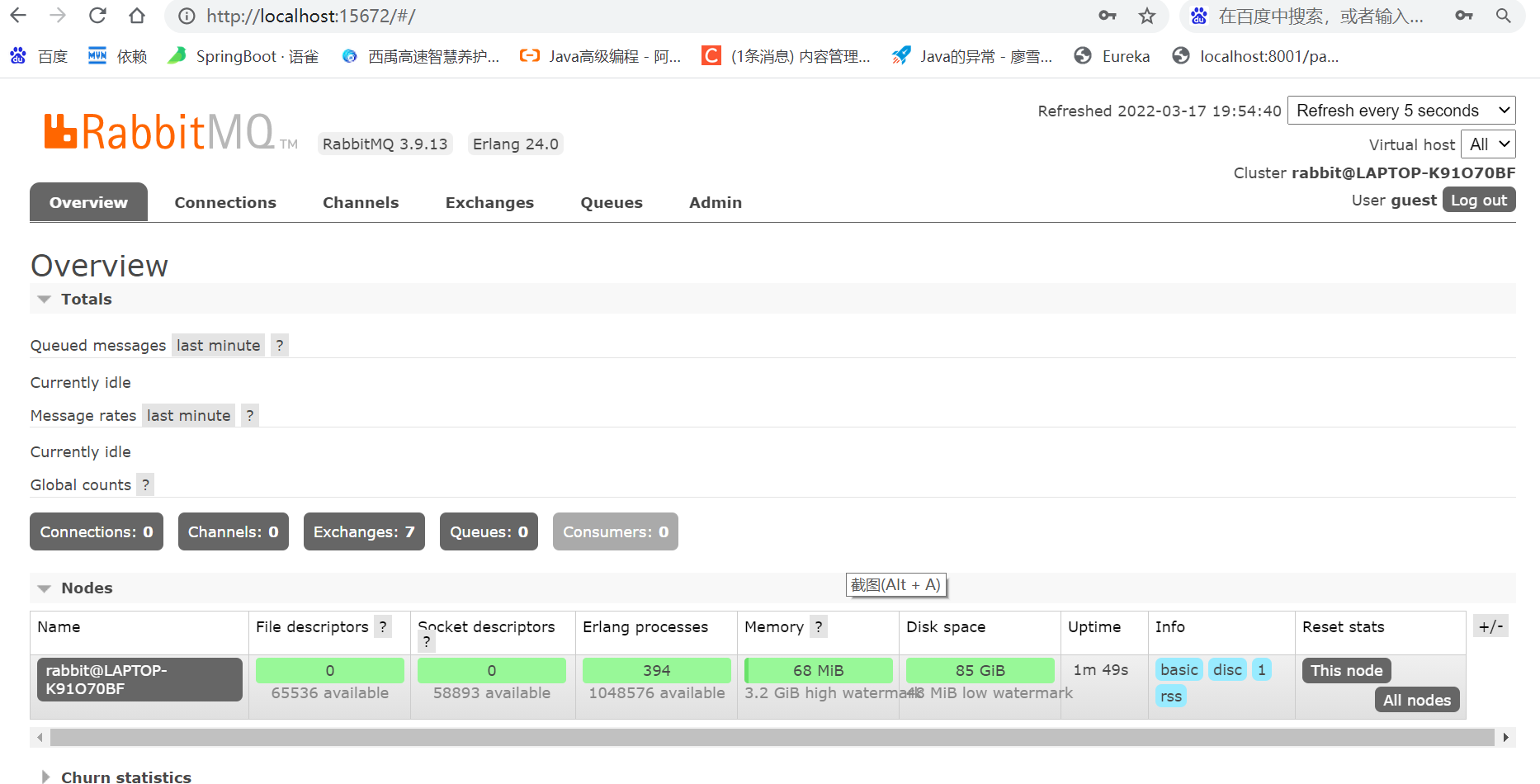Click the key icon inside the address bar
This screenshot has width=1540, height=784.
pyautogui.click(x=1107, y=16)
